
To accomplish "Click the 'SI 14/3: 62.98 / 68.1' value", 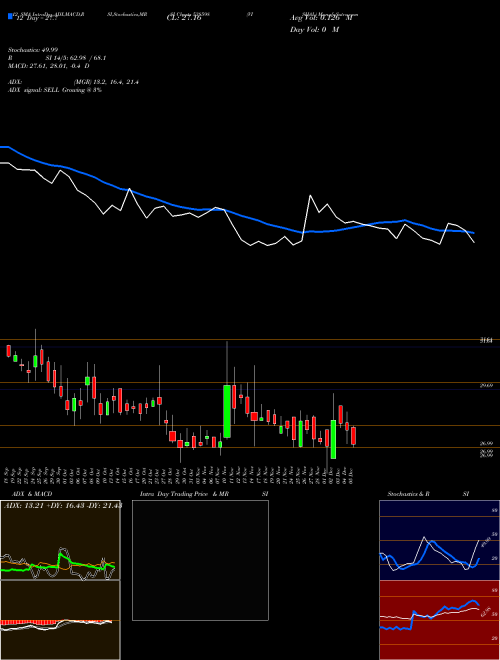I will (x=76, y=58).
